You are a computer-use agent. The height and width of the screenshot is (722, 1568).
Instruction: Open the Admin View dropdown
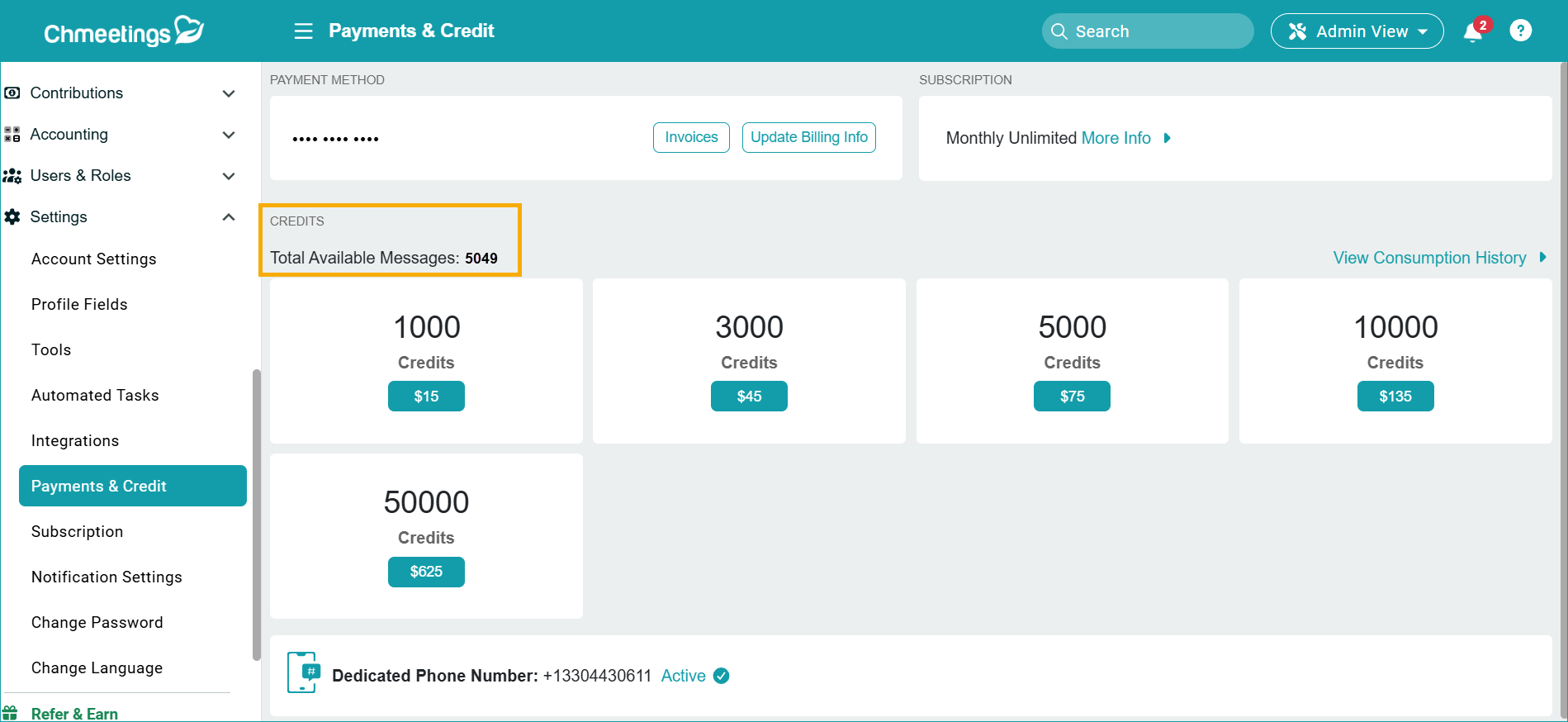coord(1357,31)
